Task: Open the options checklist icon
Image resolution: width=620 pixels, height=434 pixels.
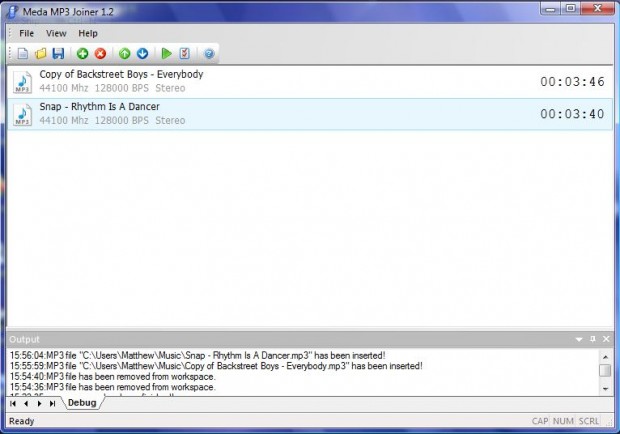Action: click(x=185, y=53)
